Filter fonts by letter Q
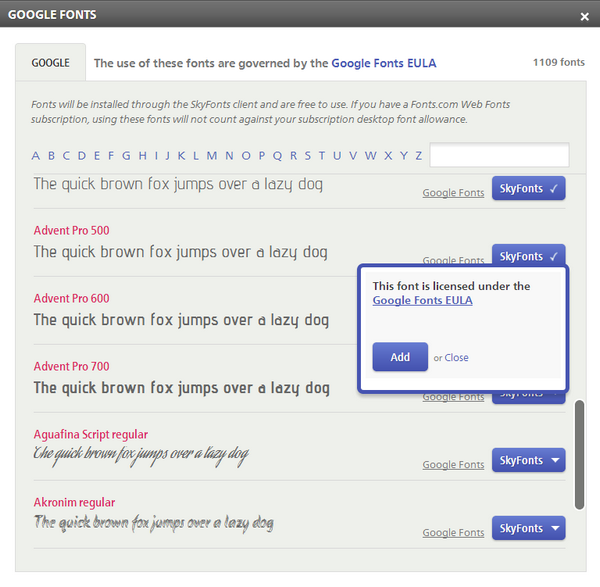This screenshot has width=600, height=587. [x=277, y=156]
